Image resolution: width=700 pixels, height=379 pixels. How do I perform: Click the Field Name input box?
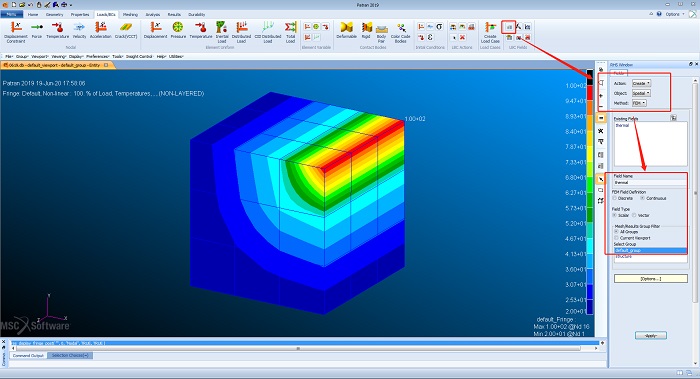click(650, 182)
